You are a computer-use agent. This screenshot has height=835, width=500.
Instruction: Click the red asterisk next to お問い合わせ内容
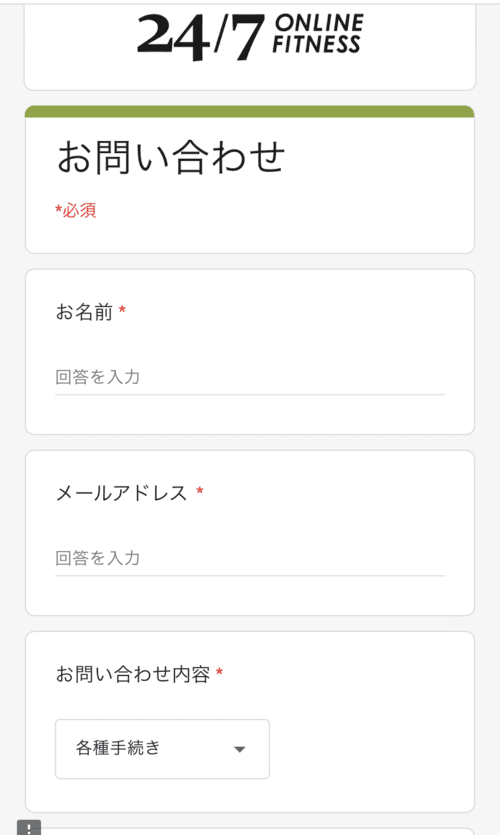coord(219,672)
